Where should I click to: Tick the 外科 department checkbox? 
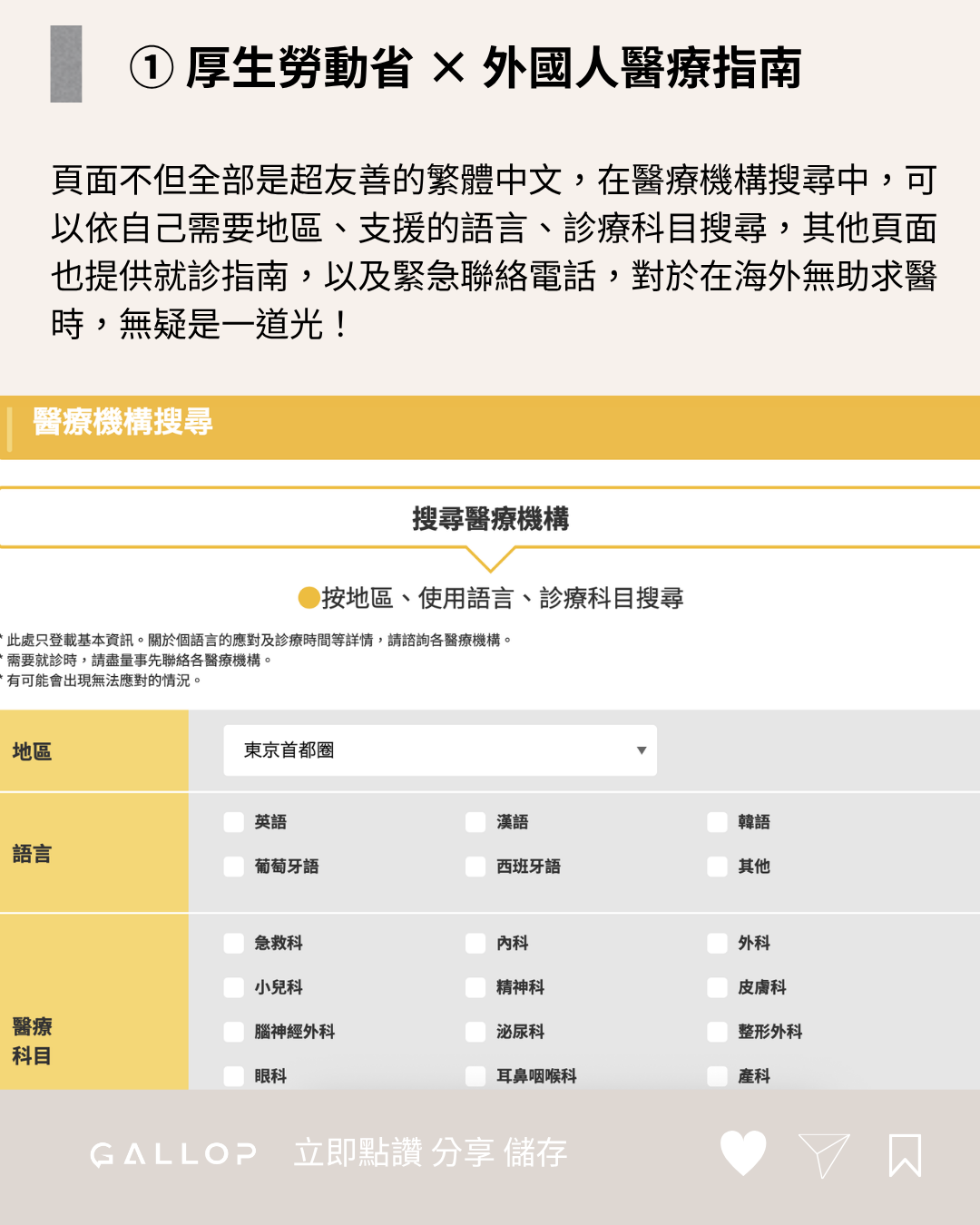tap(718, 944)
